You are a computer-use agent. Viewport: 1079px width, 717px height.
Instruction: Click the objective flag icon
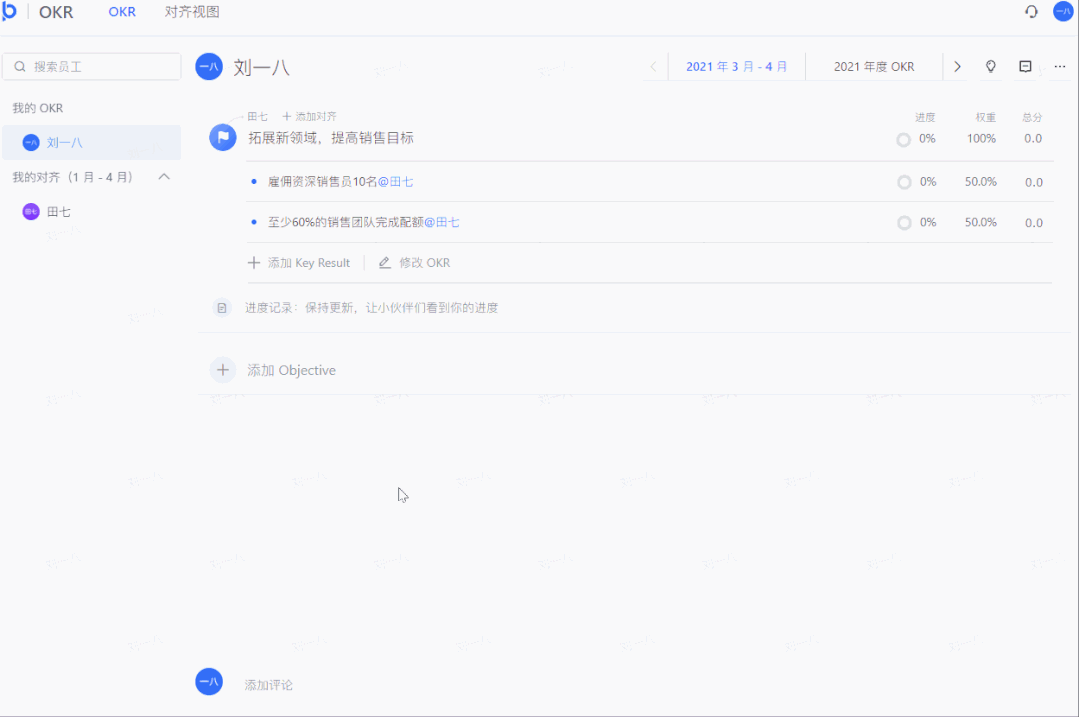pos(222,137)
